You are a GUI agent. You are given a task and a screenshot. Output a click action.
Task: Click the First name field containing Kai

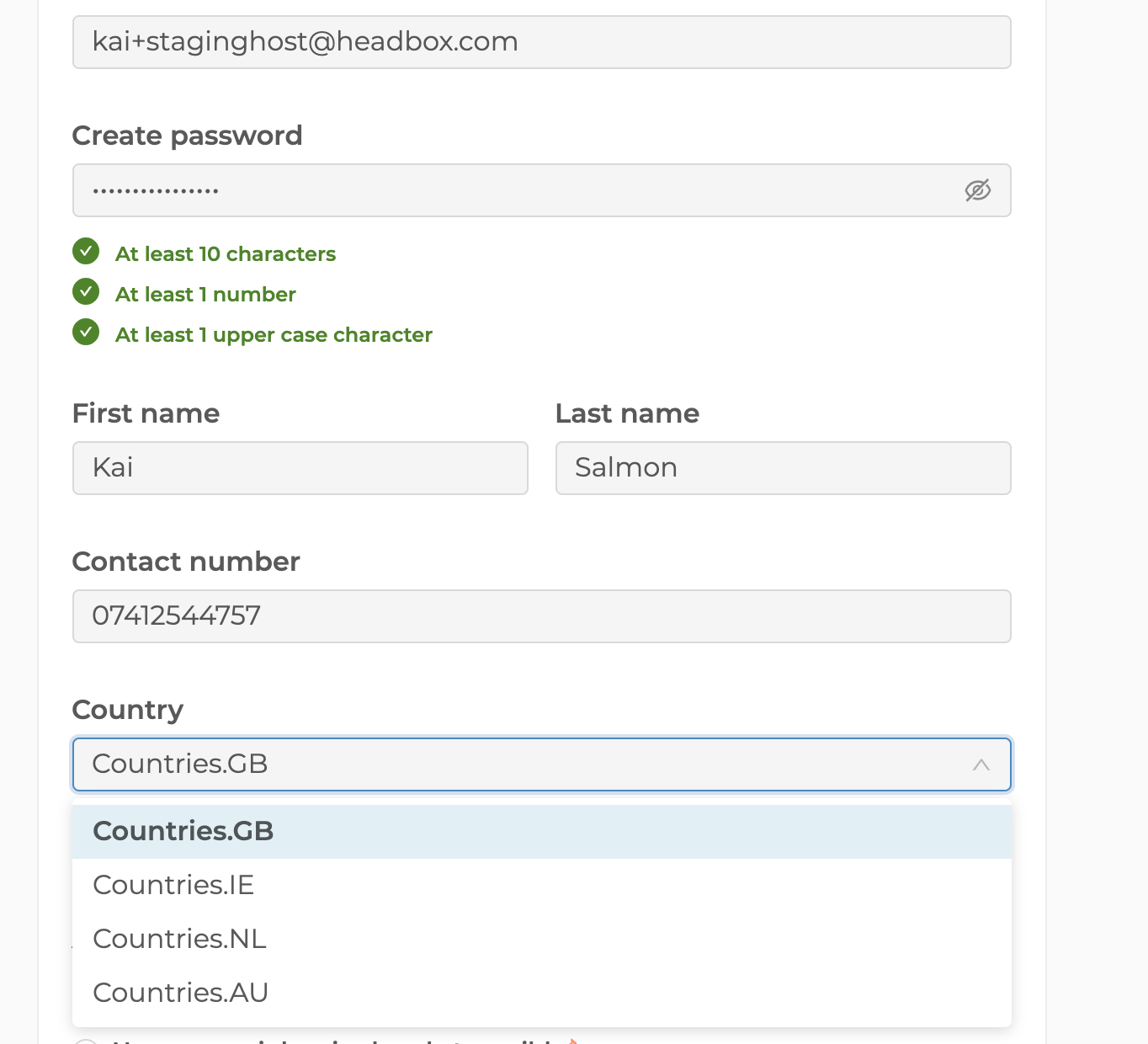click(300, 468)
